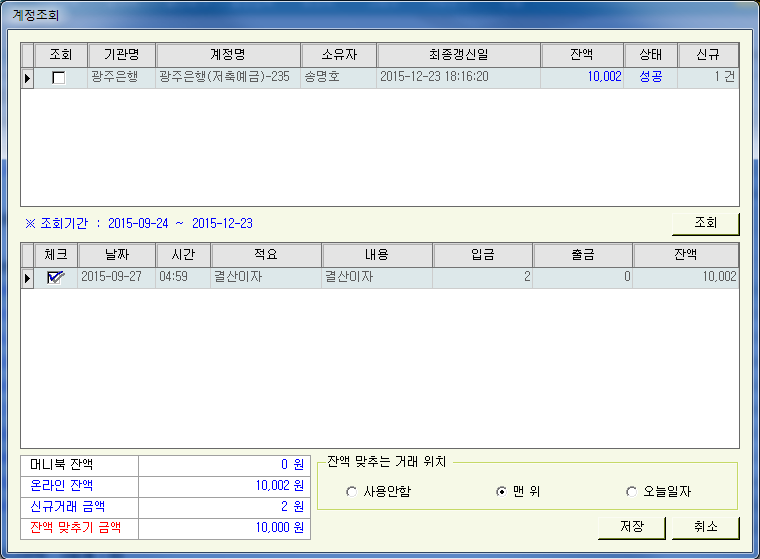Sort transactions by 입금 column
This screenshot has width=760, height=559.
click(482, 255)
